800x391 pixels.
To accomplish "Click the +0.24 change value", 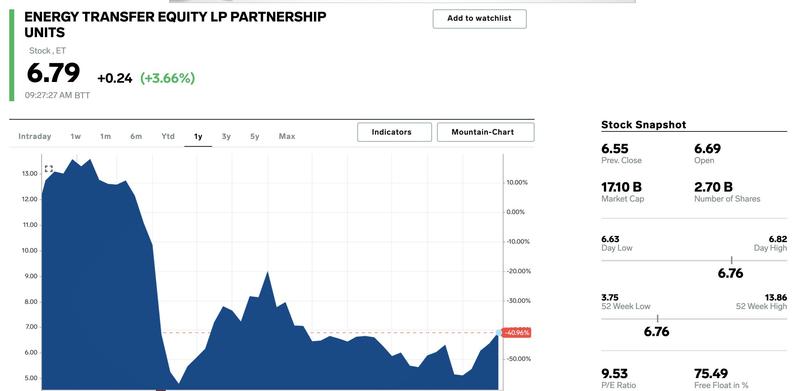I will click(x=115, y=79).
